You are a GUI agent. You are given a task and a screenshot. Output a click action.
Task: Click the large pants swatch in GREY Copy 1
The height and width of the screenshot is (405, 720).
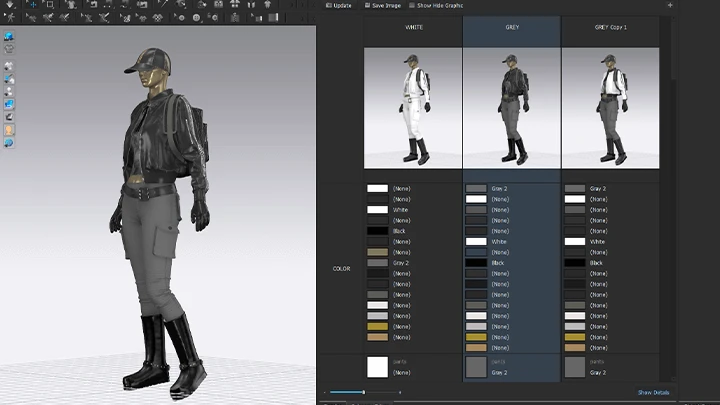pyautogui.click(x=575, y=367)
